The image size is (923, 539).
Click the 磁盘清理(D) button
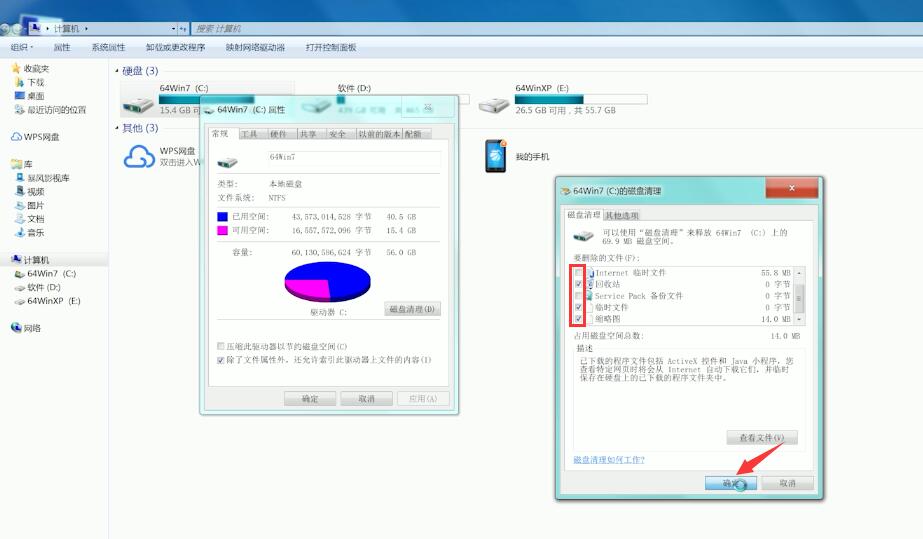(x=412, y=309)
